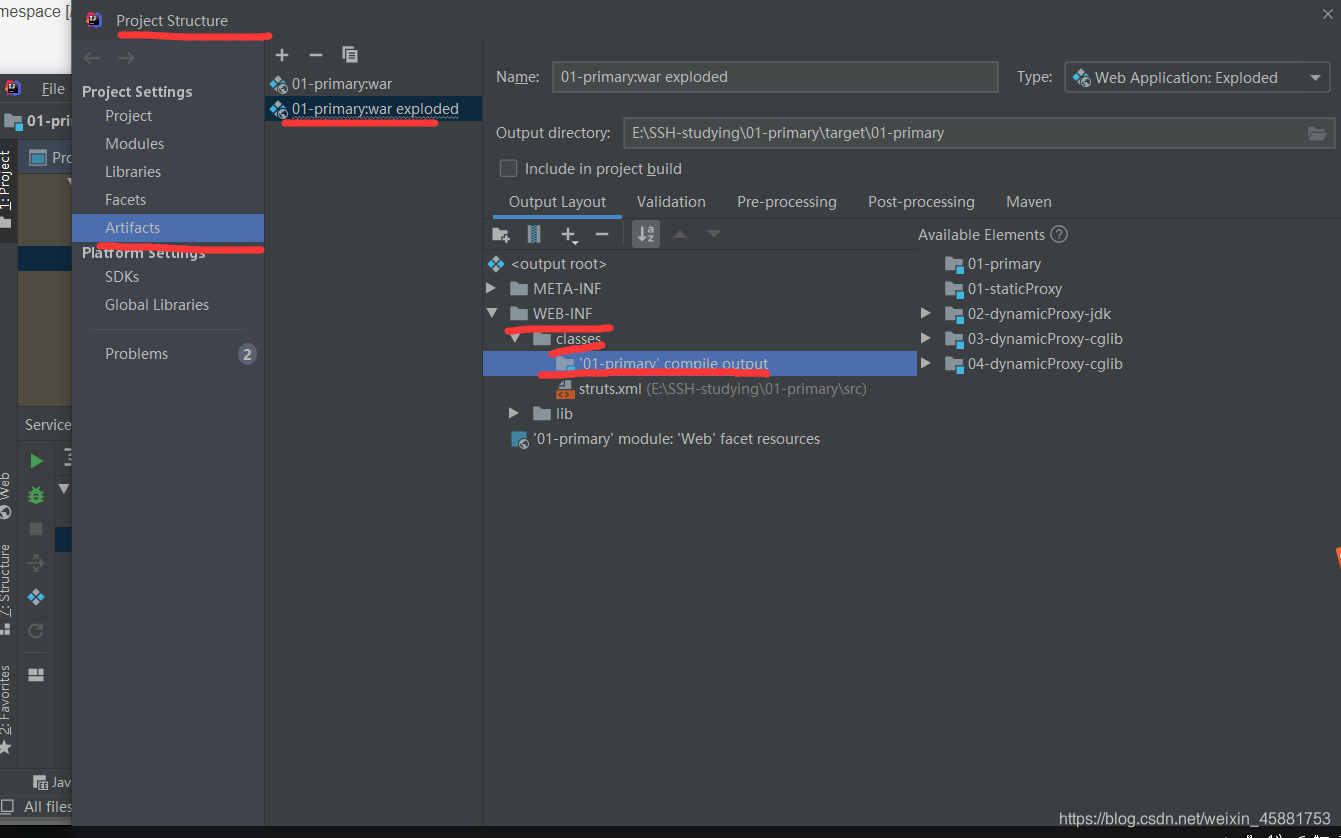Image resolution: width=1341 pixels, height=838 pixels.
Task: Create directory in Output Layout toolbar
Action: [501, 234]
